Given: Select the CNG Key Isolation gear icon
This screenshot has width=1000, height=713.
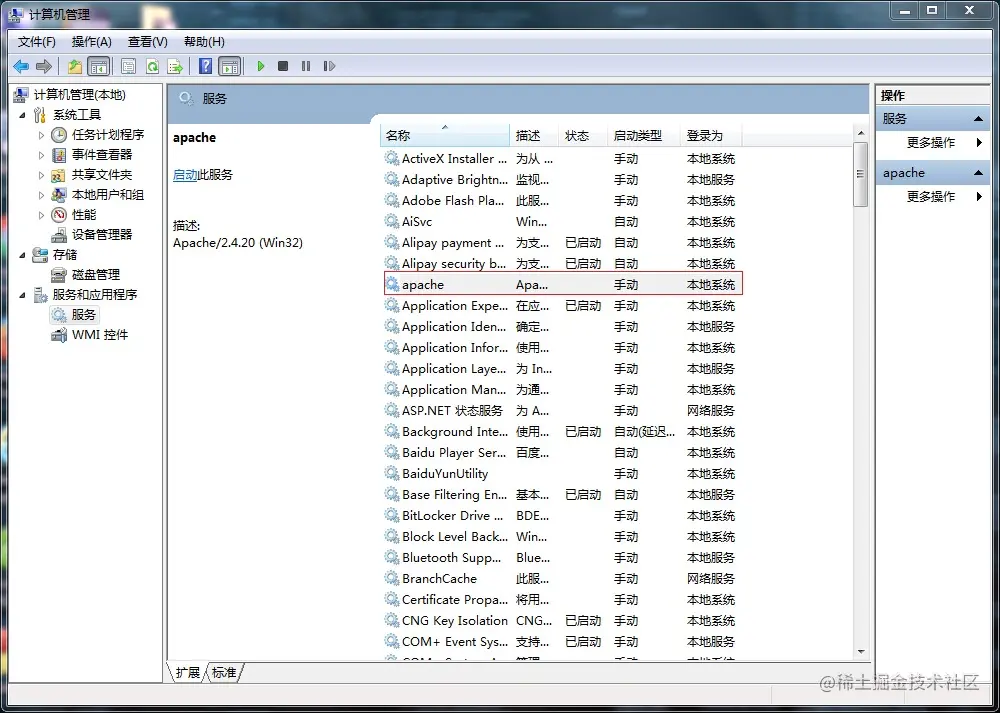Looking at the screenshot, I should 392,621.
